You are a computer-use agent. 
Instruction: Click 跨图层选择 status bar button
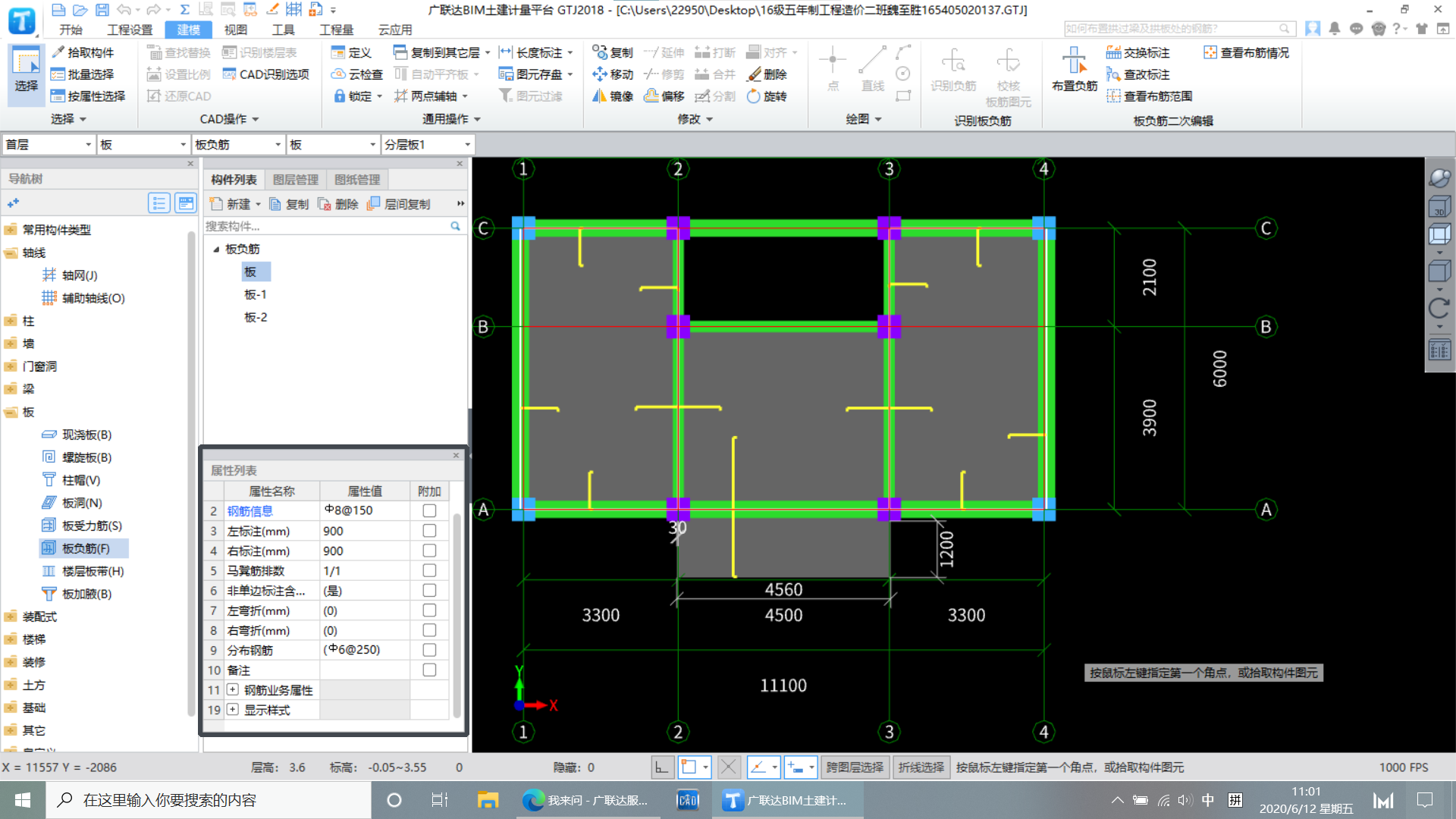[x=855, y=767]
